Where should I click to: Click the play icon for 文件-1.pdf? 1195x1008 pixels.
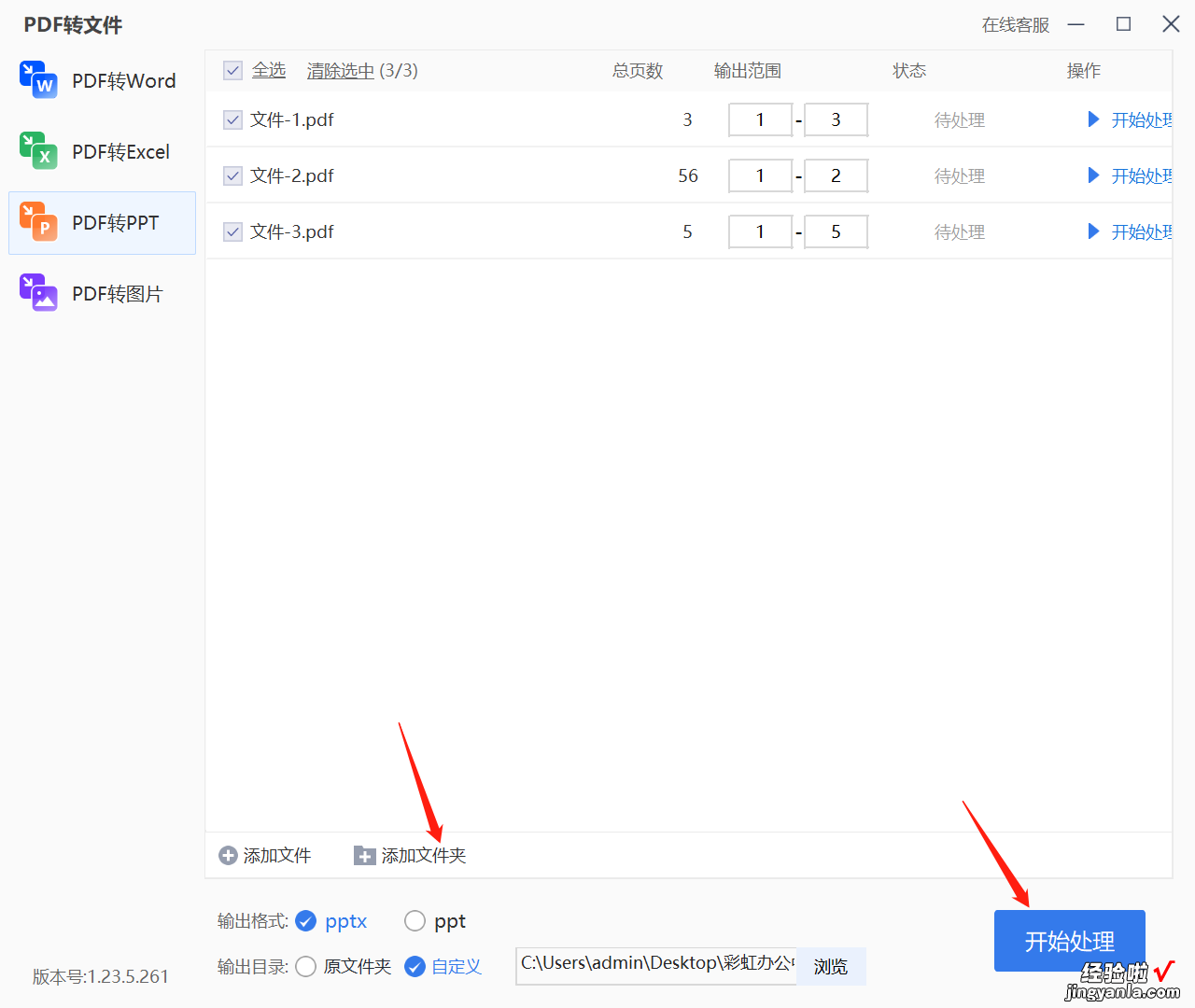click(1093, 119)
